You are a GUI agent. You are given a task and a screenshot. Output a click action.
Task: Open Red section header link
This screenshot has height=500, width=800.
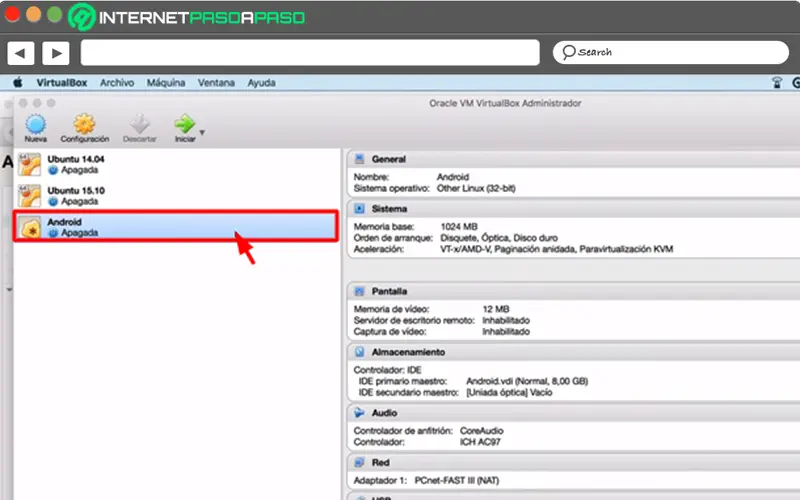coord(381,463)
